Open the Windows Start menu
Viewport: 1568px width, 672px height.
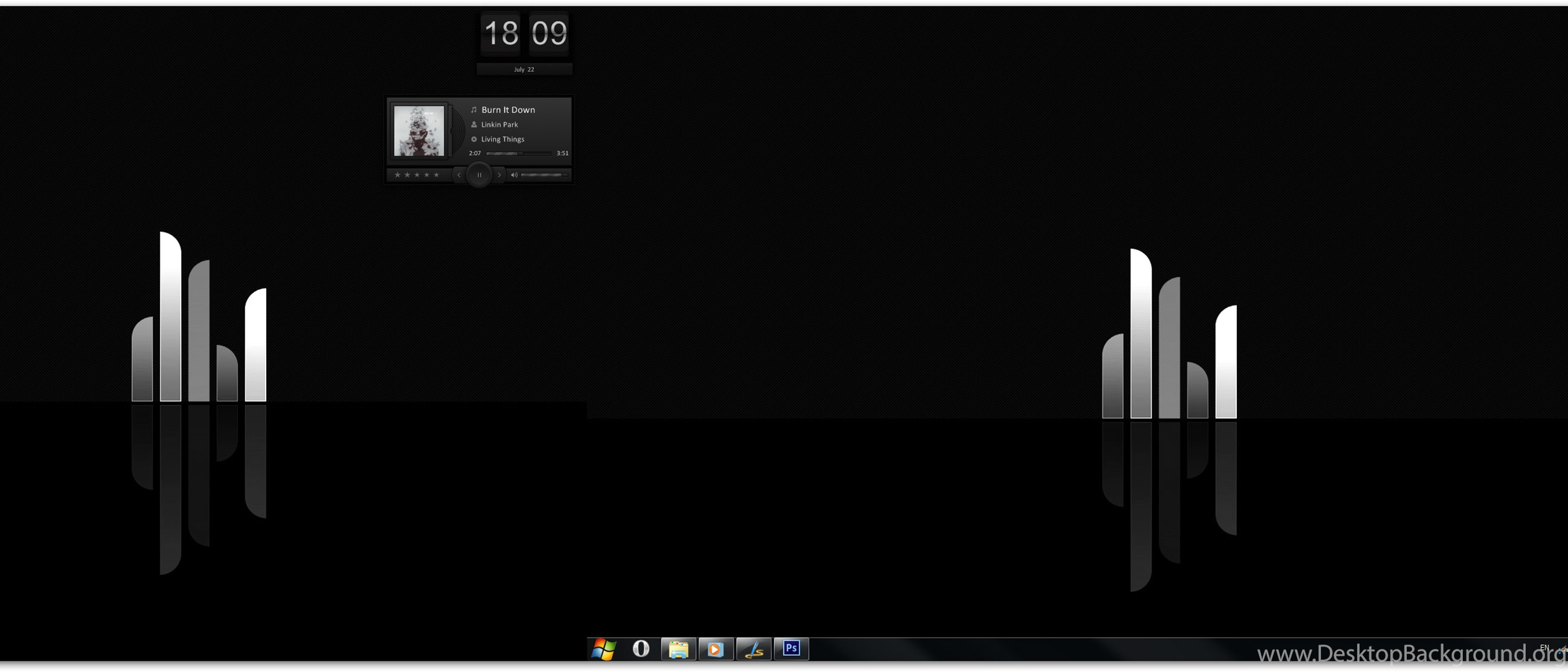pyautogui.click(x=604, y=649)
